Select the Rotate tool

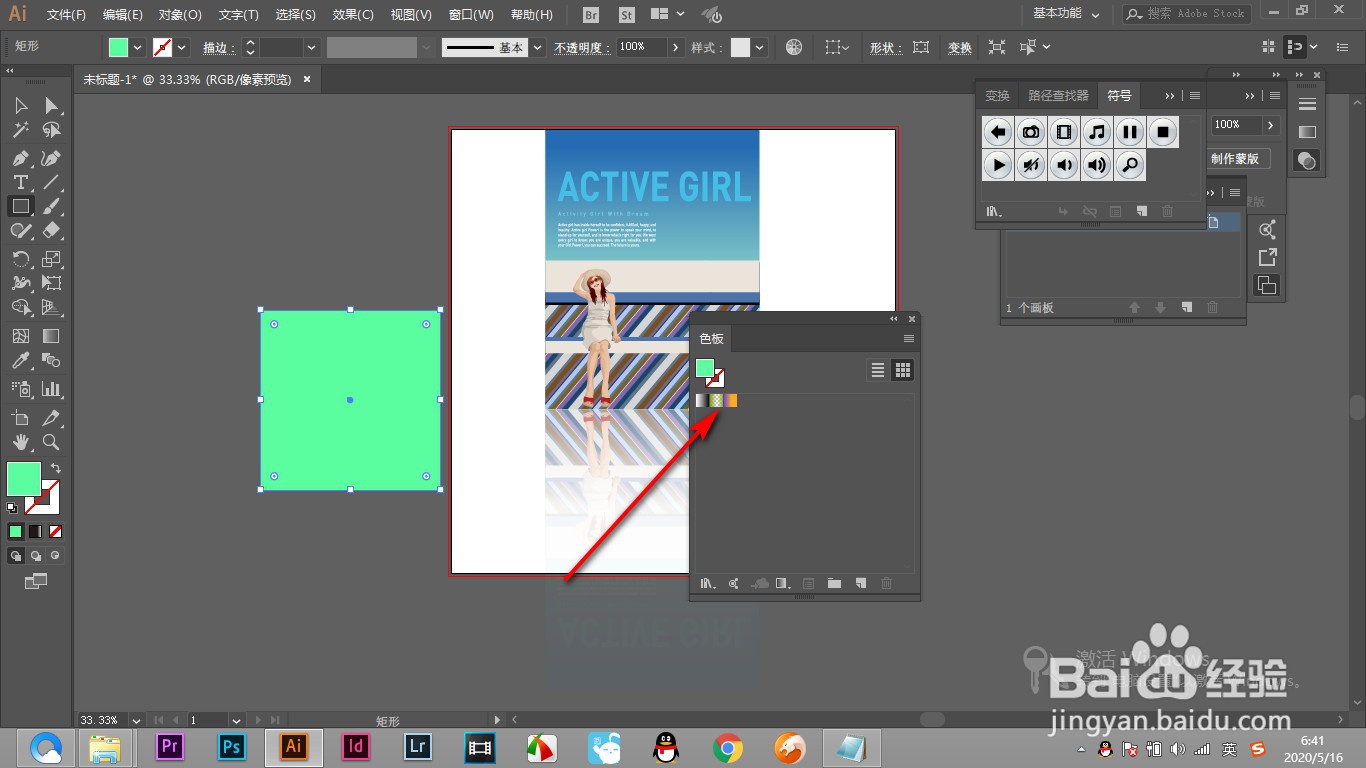click(20, 259)
